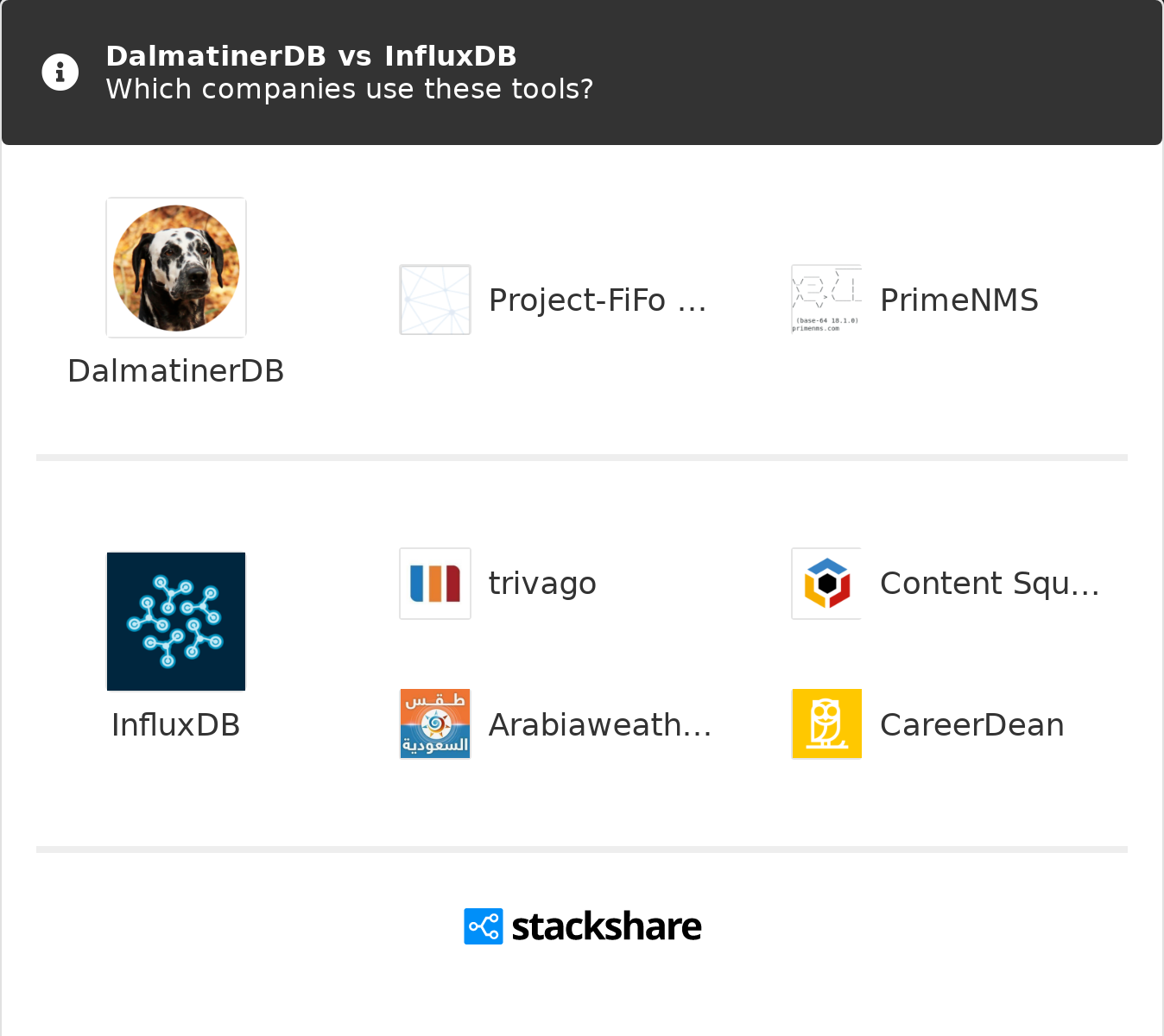Open the DalmatinerDB name link
Screen dimensions: 1164x1036
[x=176, y=371]
